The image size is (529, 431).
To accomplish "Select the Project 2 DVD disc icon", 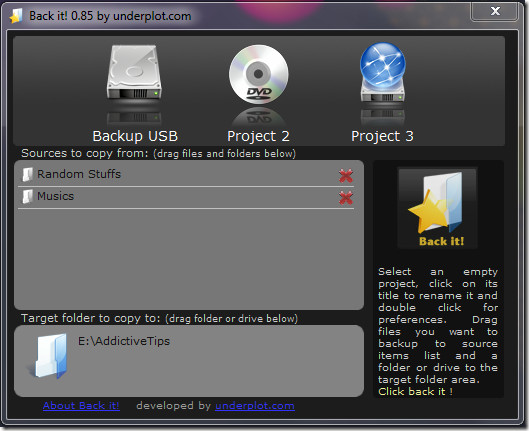I will coord(258,74).
